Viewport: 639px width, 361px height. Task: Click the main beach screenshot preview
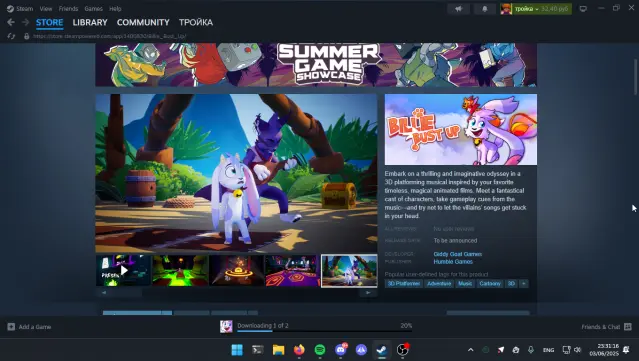tap(236, 173)
